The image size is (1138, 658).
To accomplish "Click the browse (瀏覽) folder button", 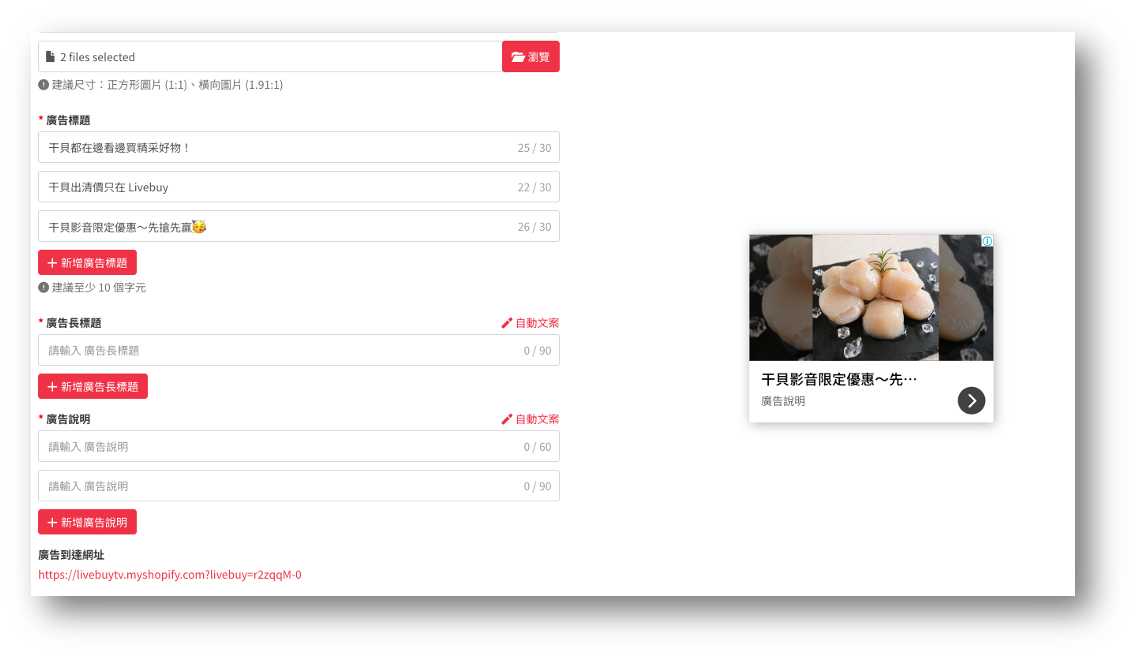I will point(530,57).
